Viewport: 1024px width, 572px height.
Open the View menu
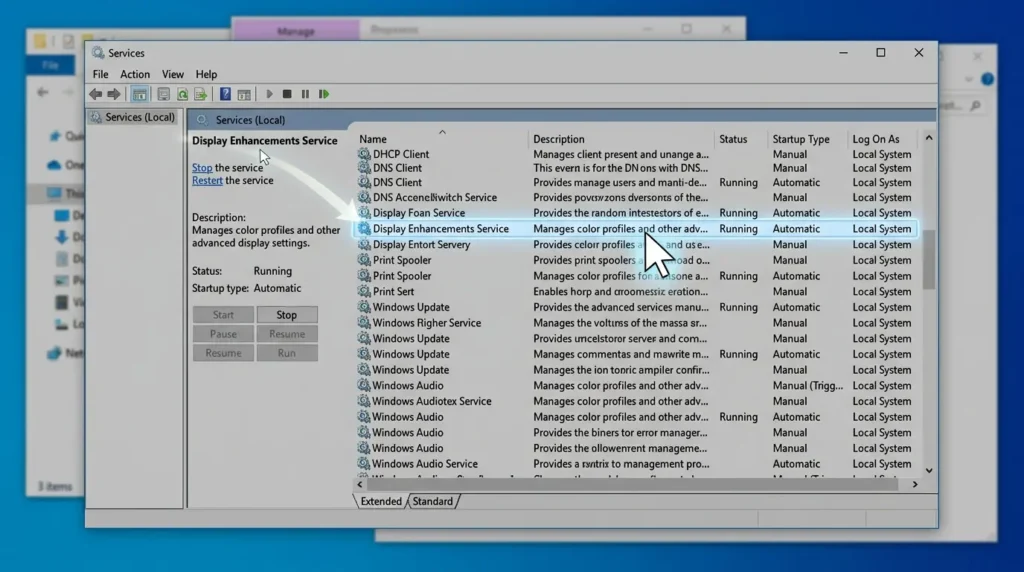(x=172, y=74)
